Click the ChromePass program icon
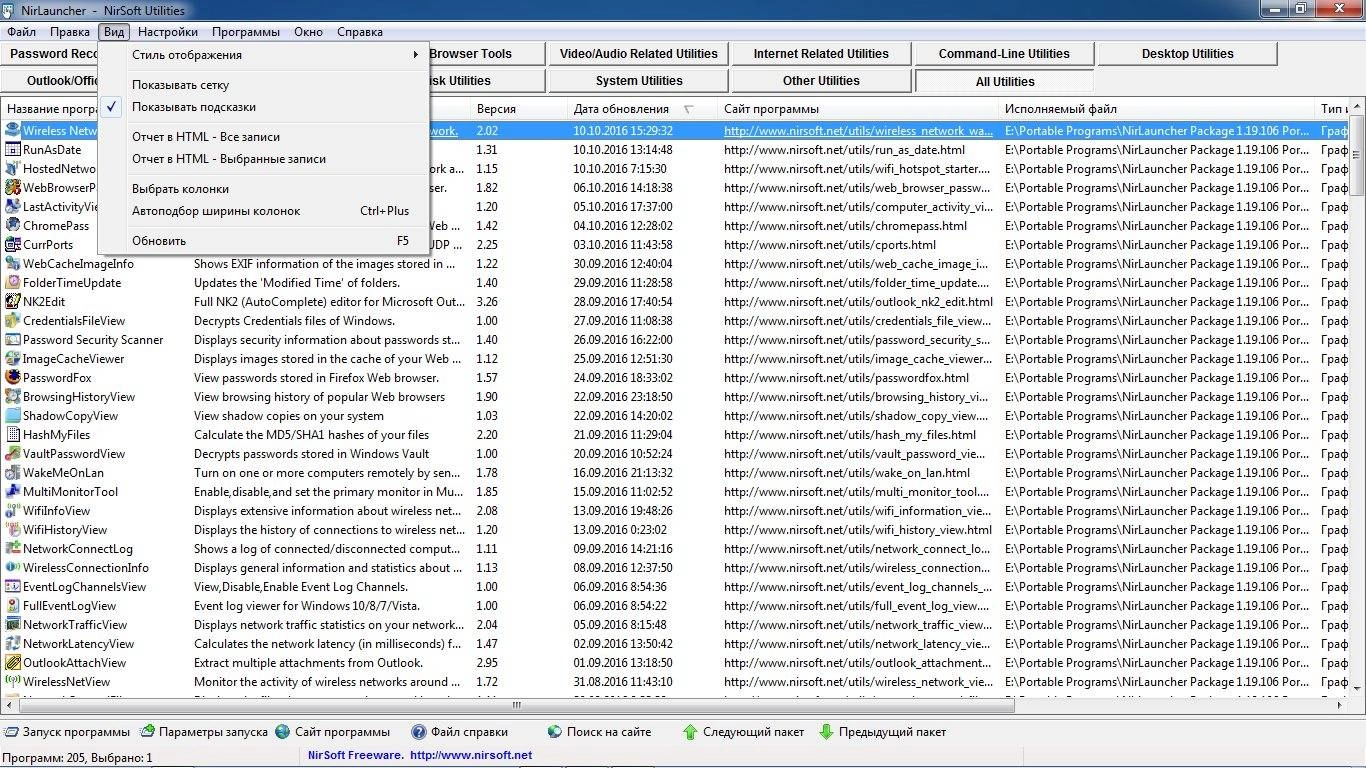Screen dimensions: 1366x768 coord(13,226)
